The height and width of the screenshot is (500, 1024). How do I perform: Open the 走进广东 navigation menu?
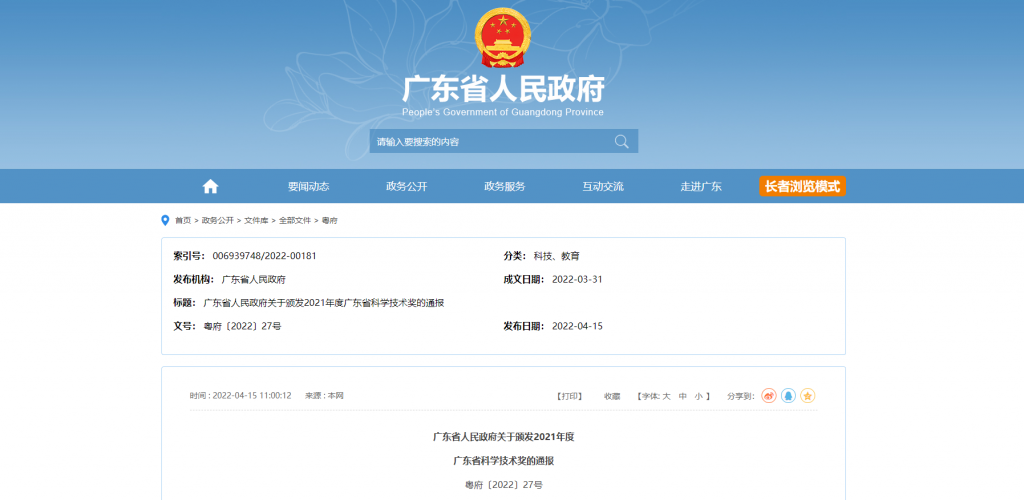point(701,186)
